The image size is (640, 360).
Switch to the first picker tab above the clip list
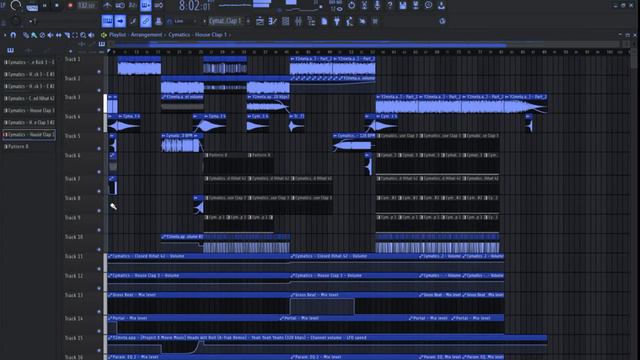tap(11, 50)
